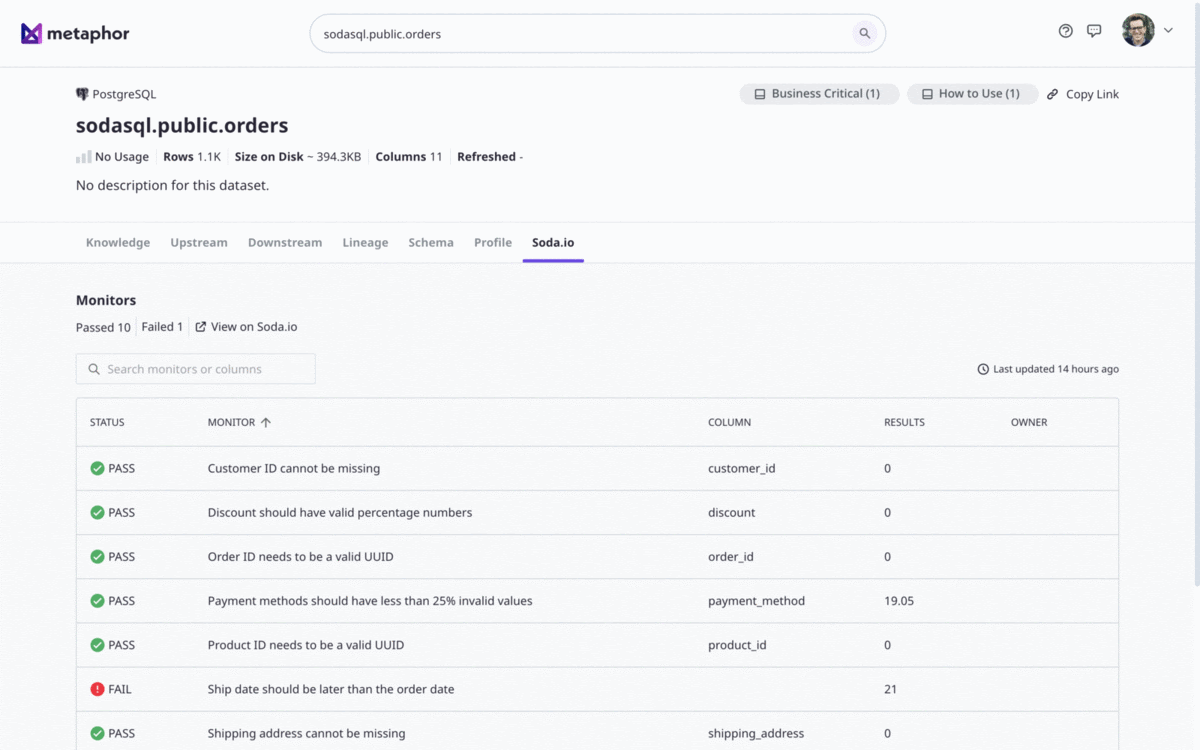Expand the account menu chevron
The image size is (1200, 750).
click(x=1168, y=31)
